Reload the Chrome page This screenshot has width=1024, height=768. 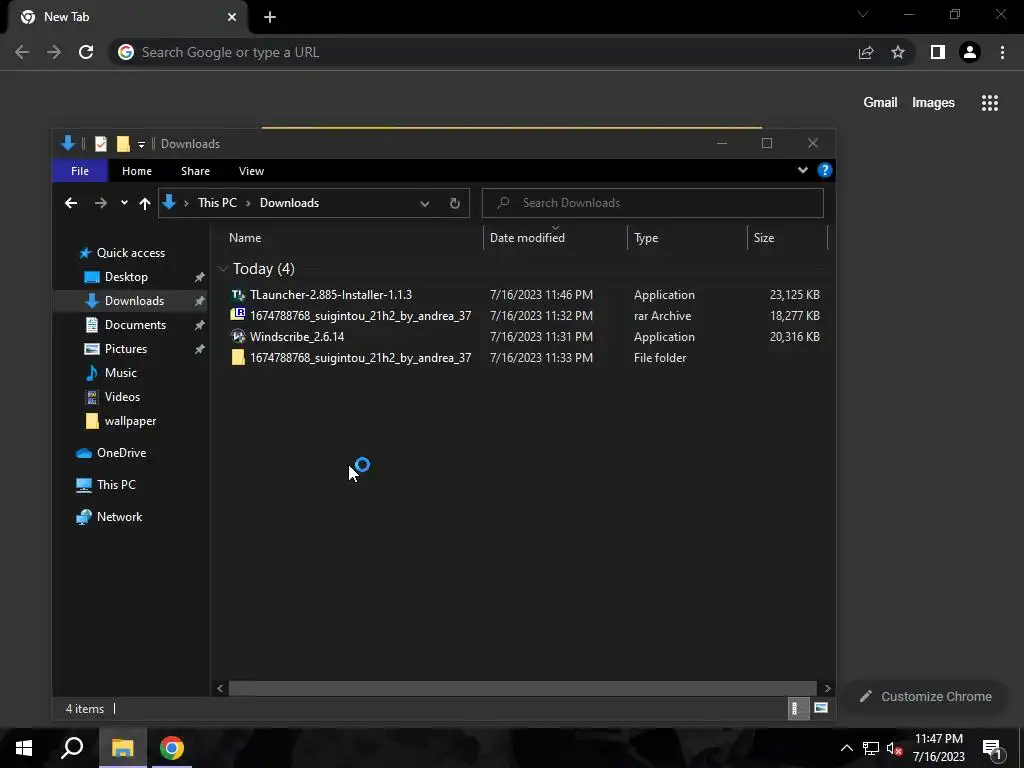(x=86, y=52)
